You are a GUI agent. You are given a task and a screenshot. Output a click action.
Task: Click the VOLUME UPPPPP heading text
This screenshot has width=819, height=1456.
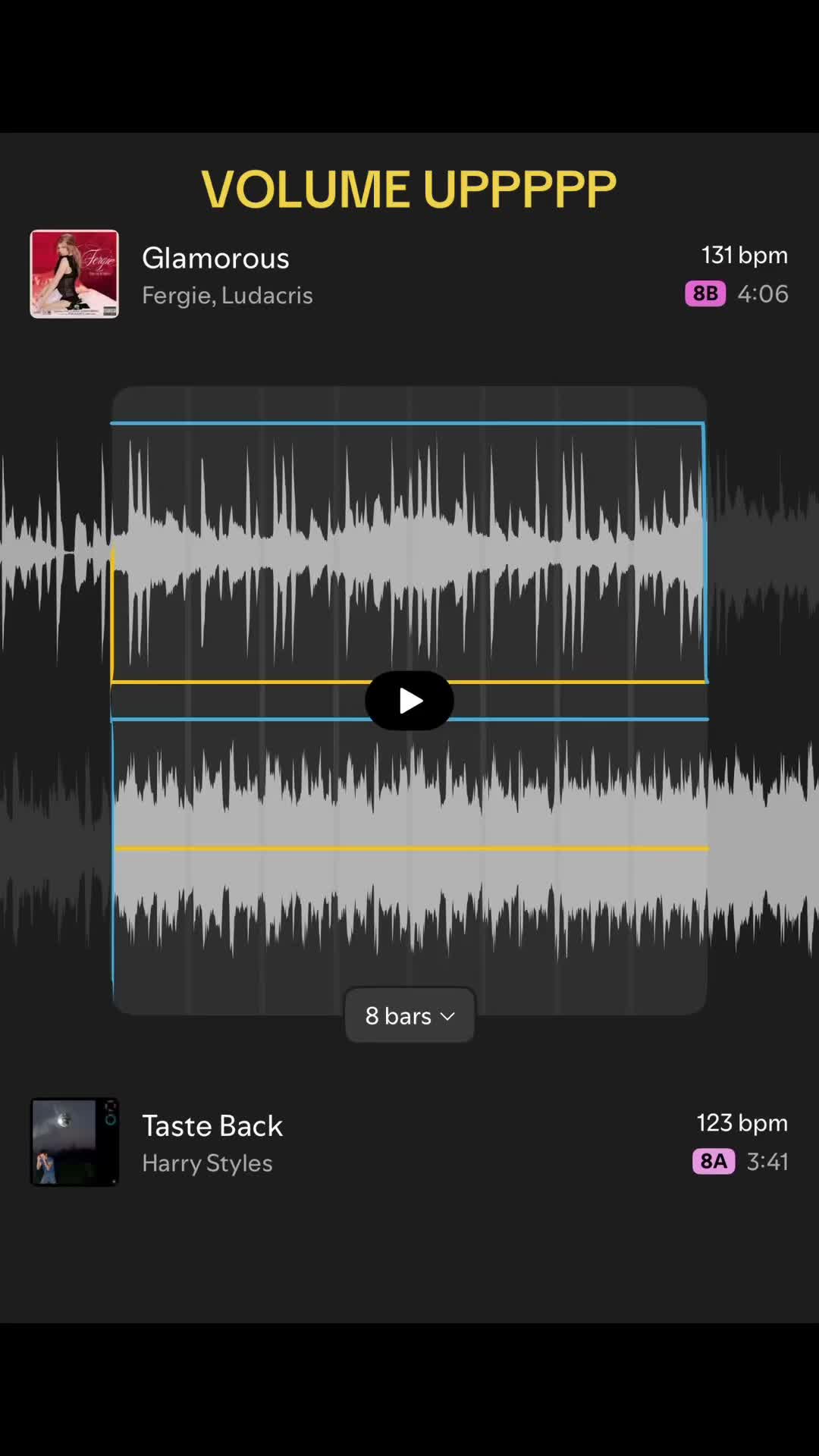click(409, 189)
